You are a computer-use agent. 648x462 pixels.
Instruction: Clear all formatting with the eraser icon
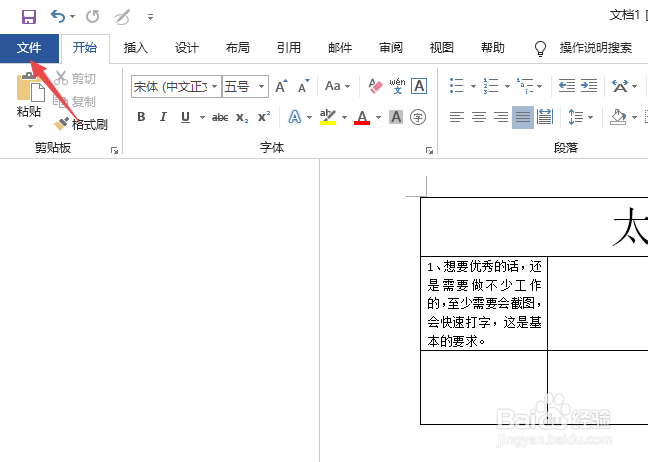tap(375, 86)
